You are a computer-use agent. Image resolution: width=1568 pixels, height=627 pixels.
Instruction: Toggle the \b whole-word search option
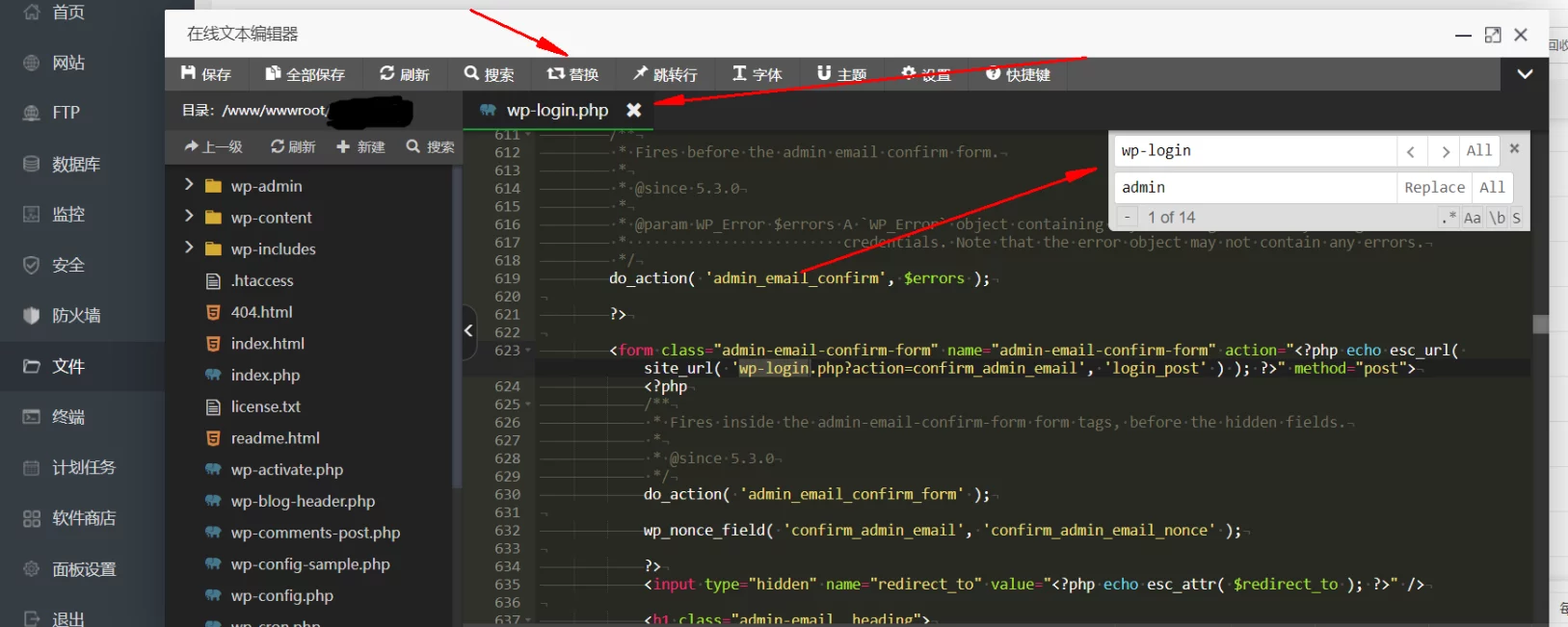(1497, 218)
